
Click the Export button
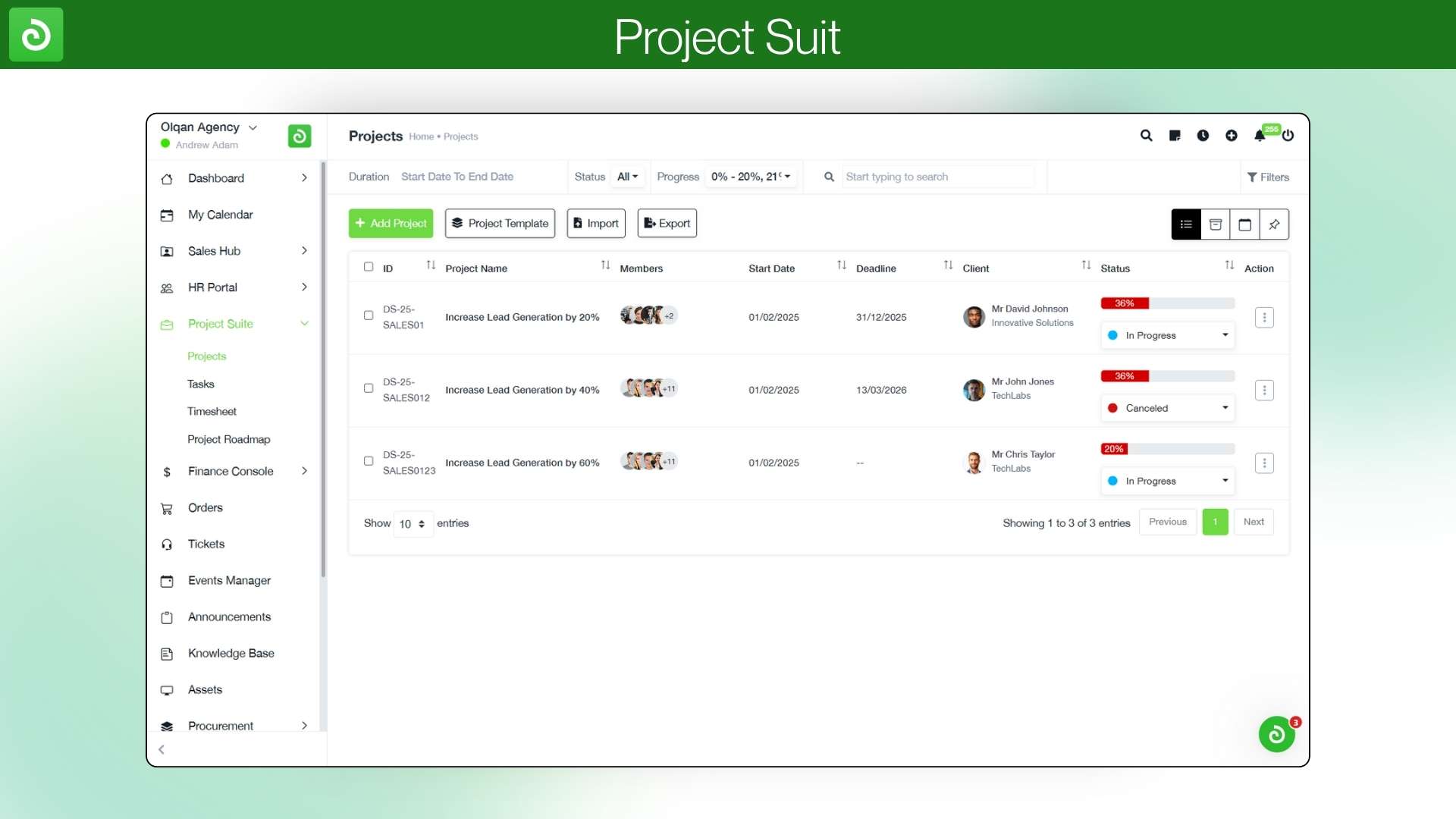[x=667, y=223]
